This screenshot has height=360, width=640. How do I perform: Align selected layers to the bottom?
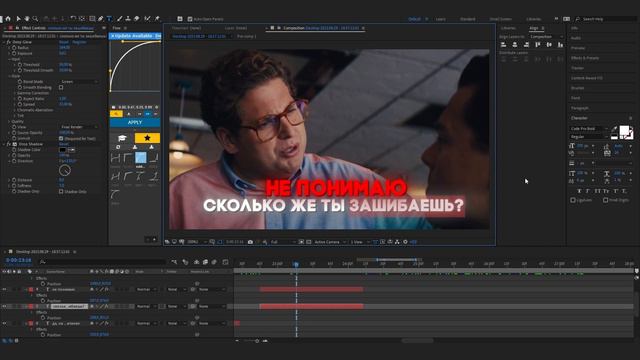tap(560, 45)
